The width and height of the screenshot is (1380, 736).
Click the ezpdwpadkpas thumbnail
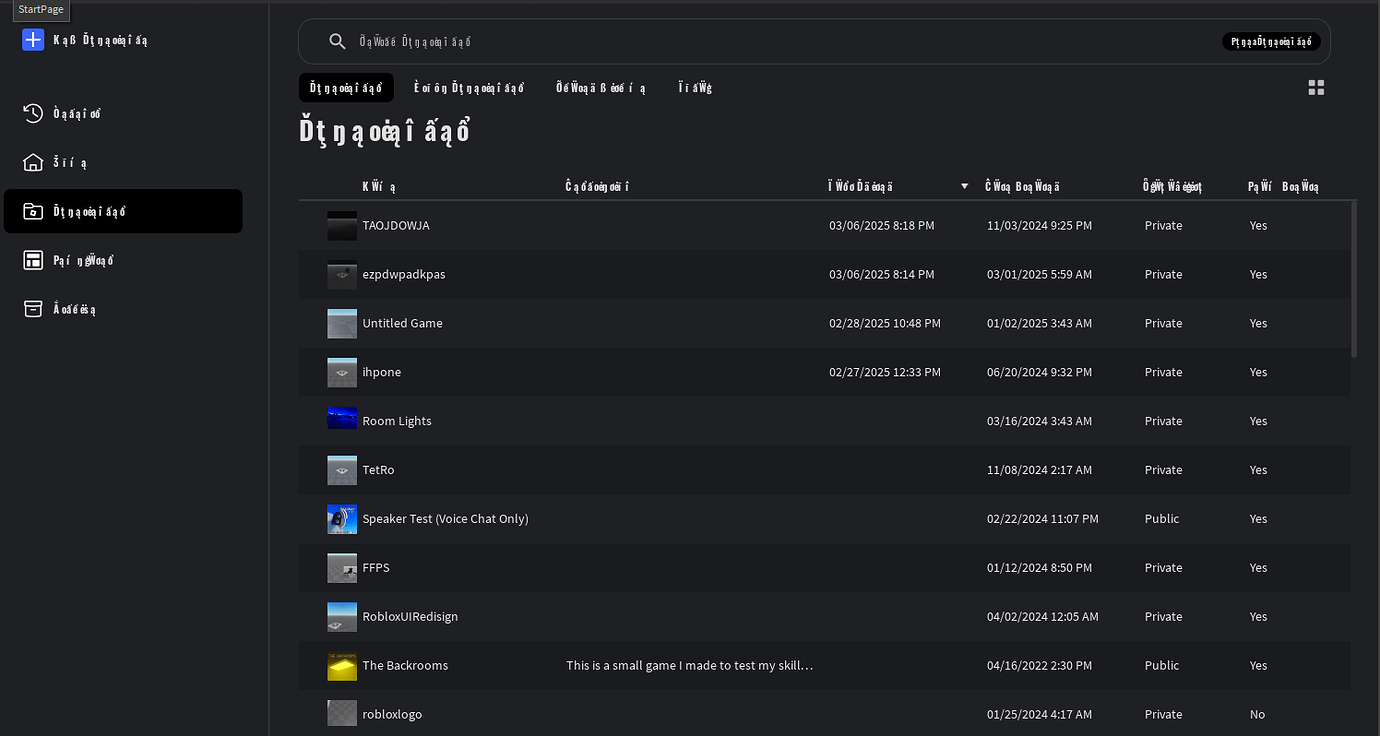coord(342,275)
